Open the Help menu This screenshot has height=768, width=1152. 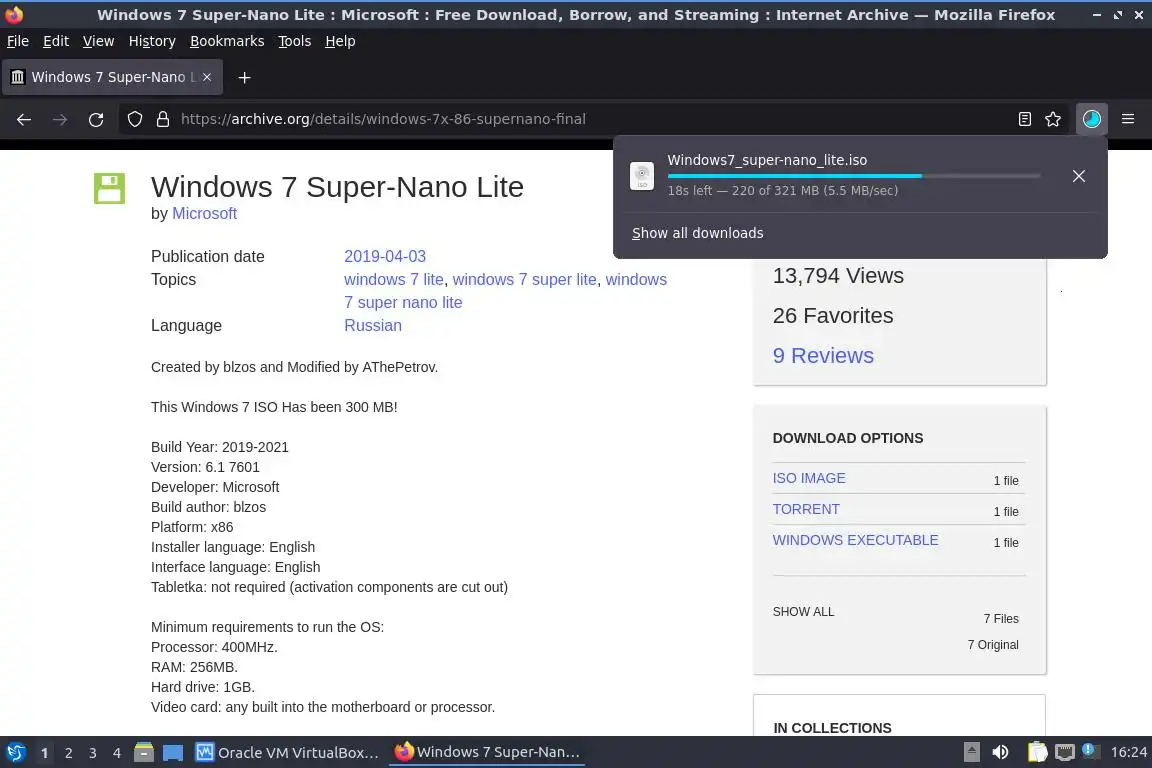pos(340,41)
